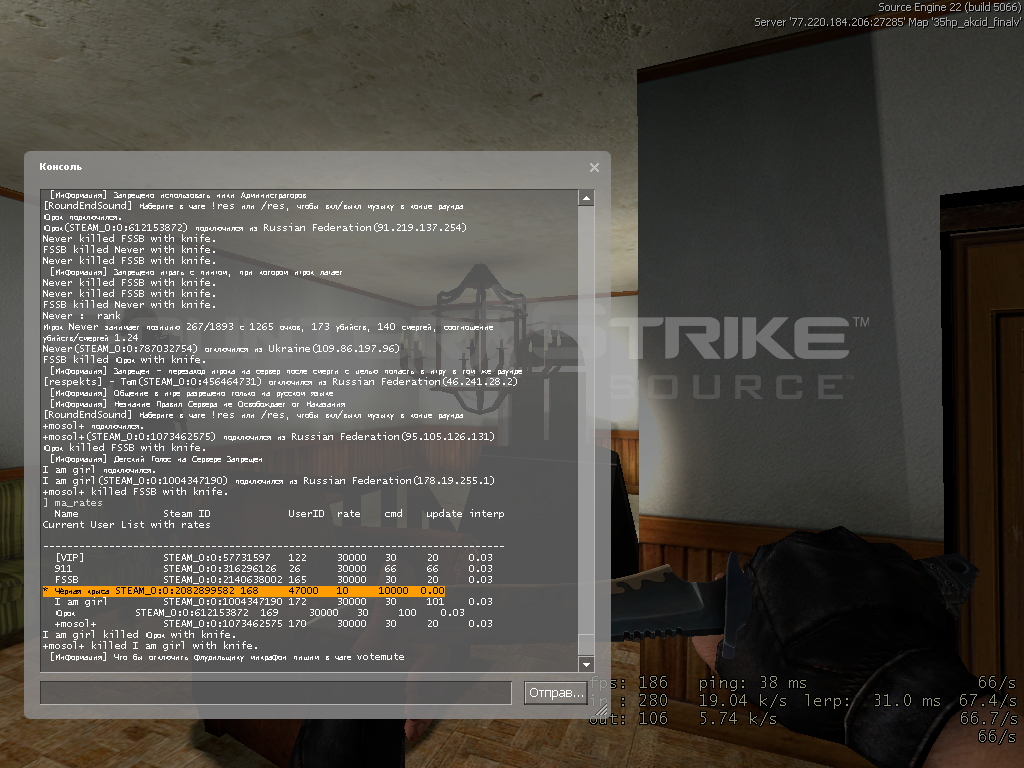The image size is (1024, 768).
Task: Click the 'lerp: 31.0 ms' net graph readout
Action: (x=872, y=701)
